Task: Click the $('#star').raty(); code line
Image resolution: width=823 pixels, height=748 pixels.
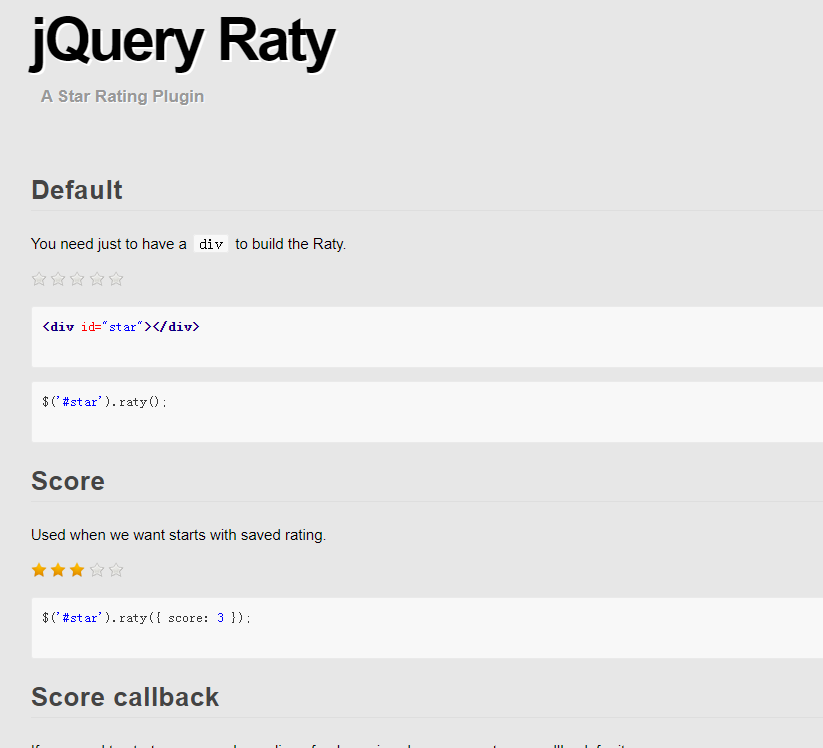Action: point(104,402)
